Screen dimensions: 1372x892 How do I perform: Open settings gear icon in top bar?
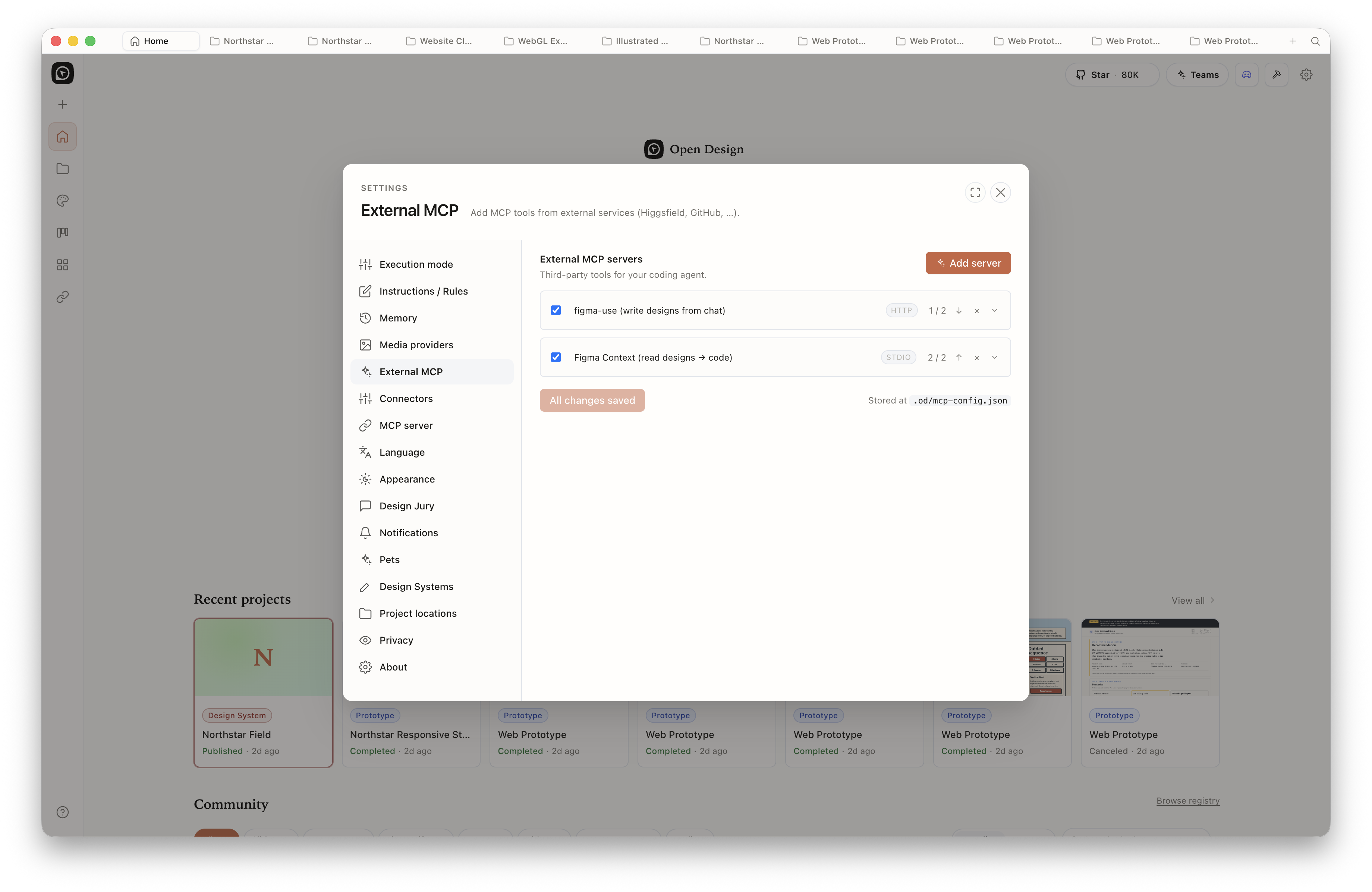click(1306, 75)
